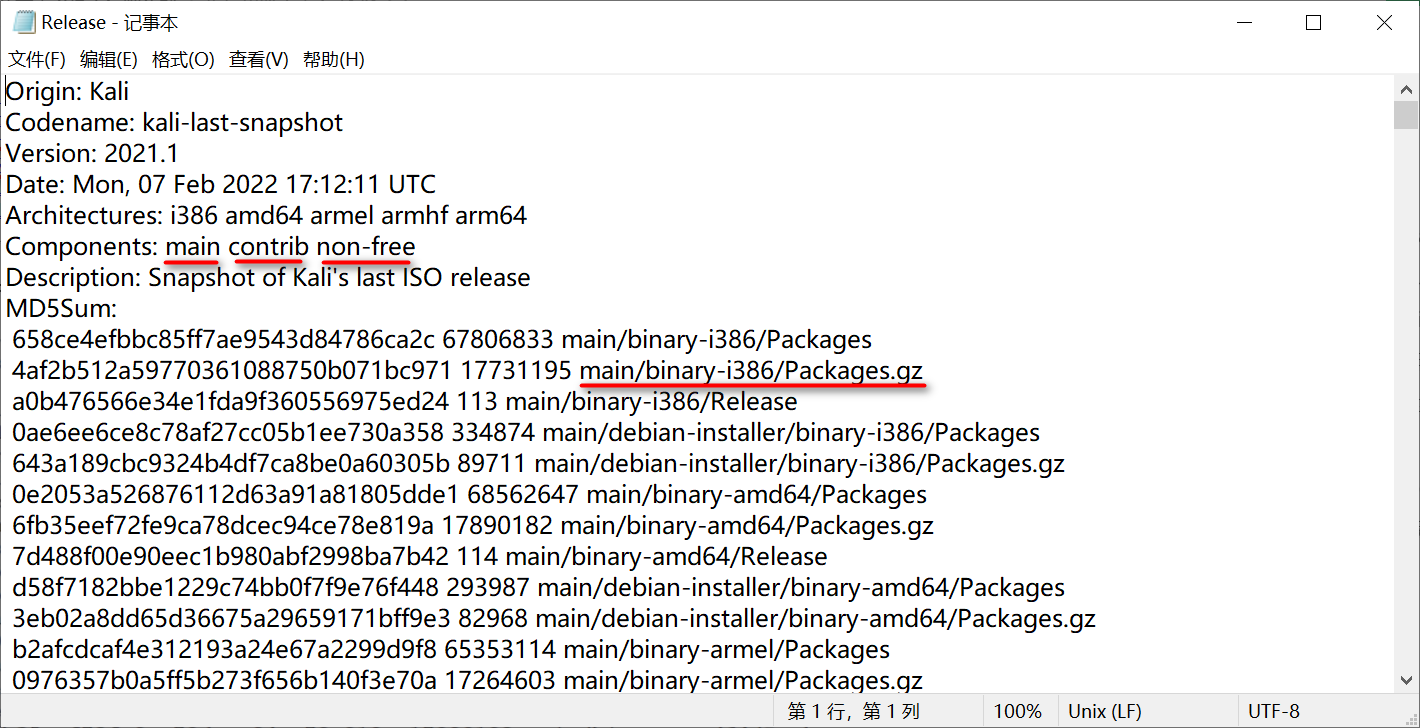This screenshot has height=728, width=1420.
Task: Click the word 'main' in Components line
Action: point(193,246)
